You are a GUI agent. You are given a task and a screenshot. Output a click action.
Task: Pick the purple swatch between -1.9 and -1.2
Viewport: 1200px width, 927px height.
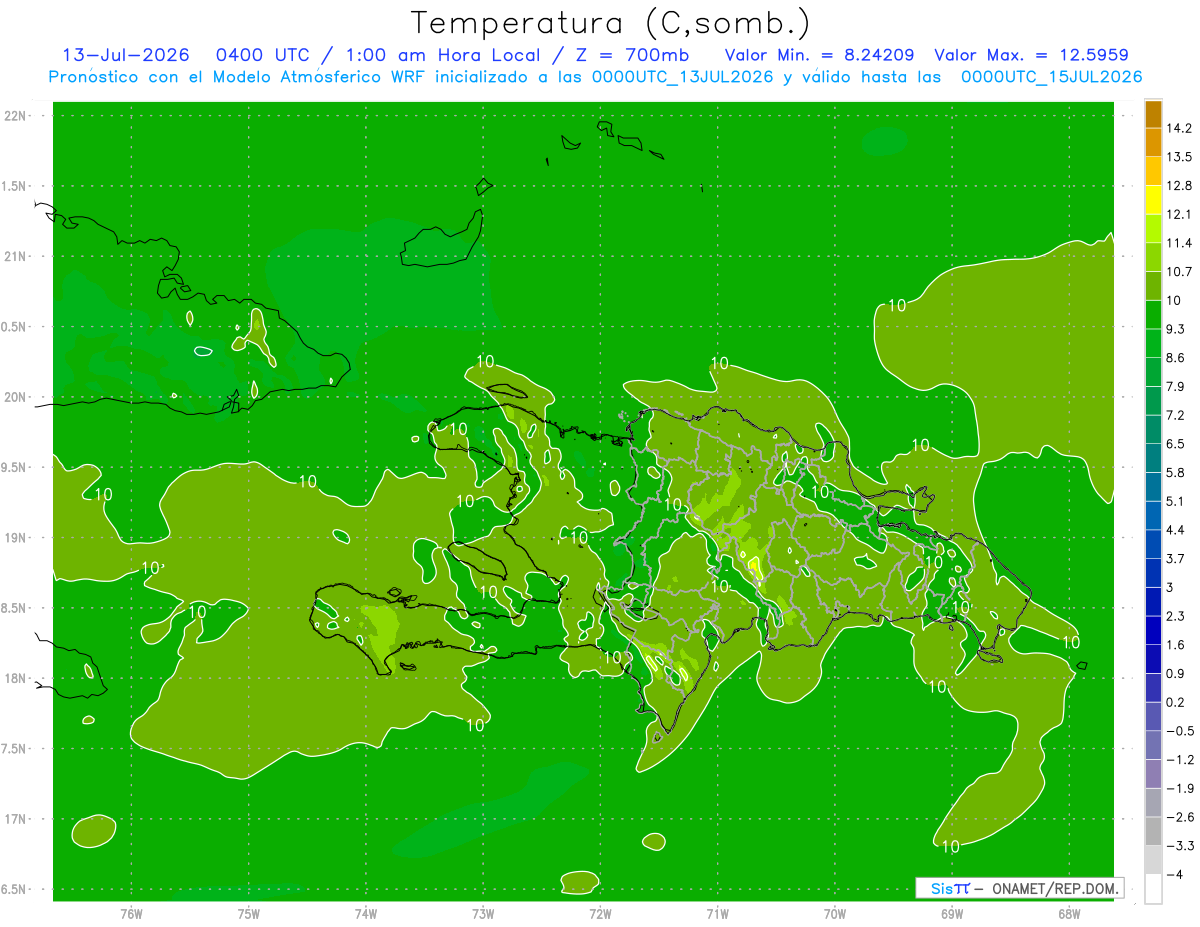pyautogui.click(x=1153, y=774)
